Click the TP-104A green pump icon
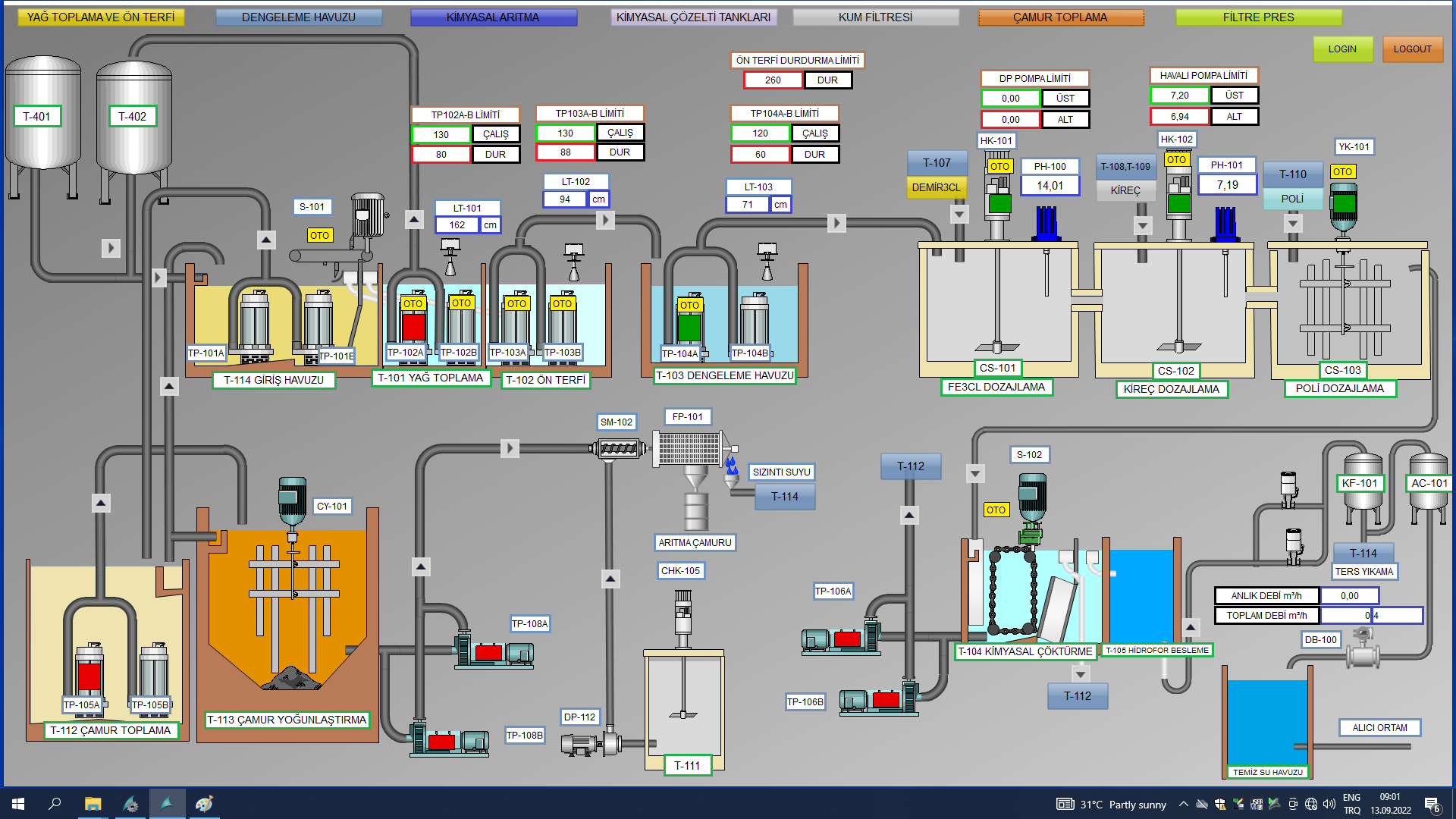Screen dimensions: 1456x819 (x=689, y=328)
